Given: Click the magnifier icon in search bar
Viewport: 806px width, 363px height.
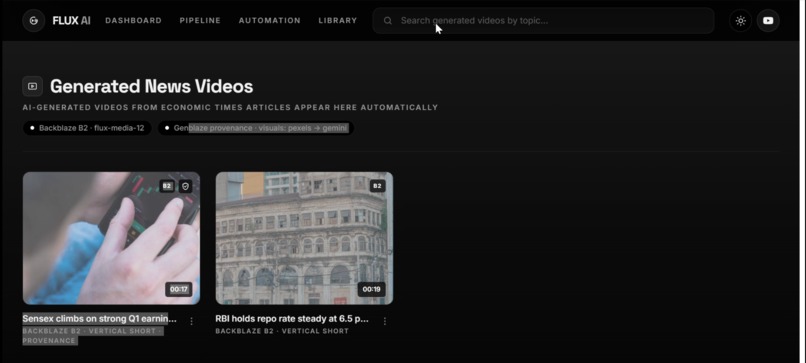Looking at the screenshot, I should [x=388, y=21].
